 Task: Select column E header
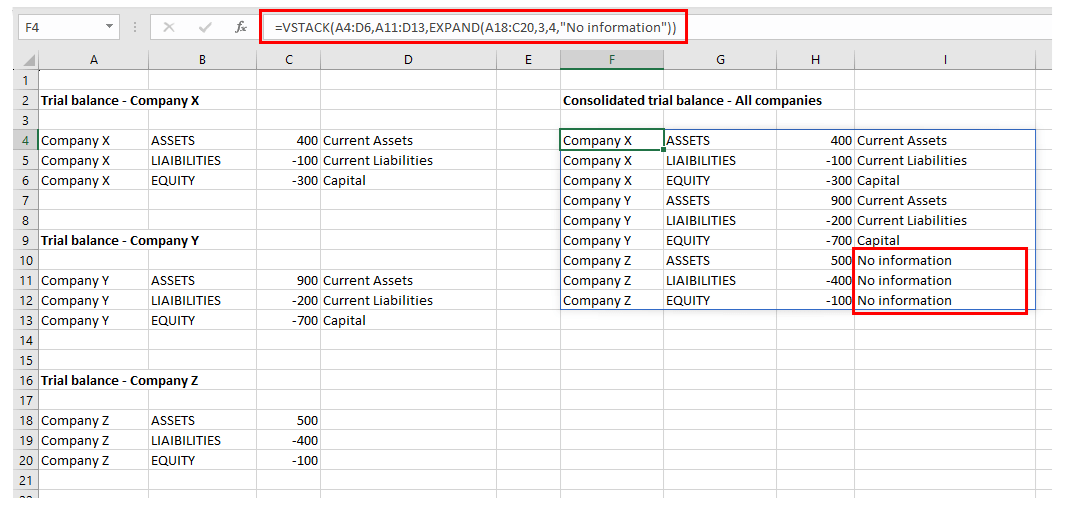(528, 60)
